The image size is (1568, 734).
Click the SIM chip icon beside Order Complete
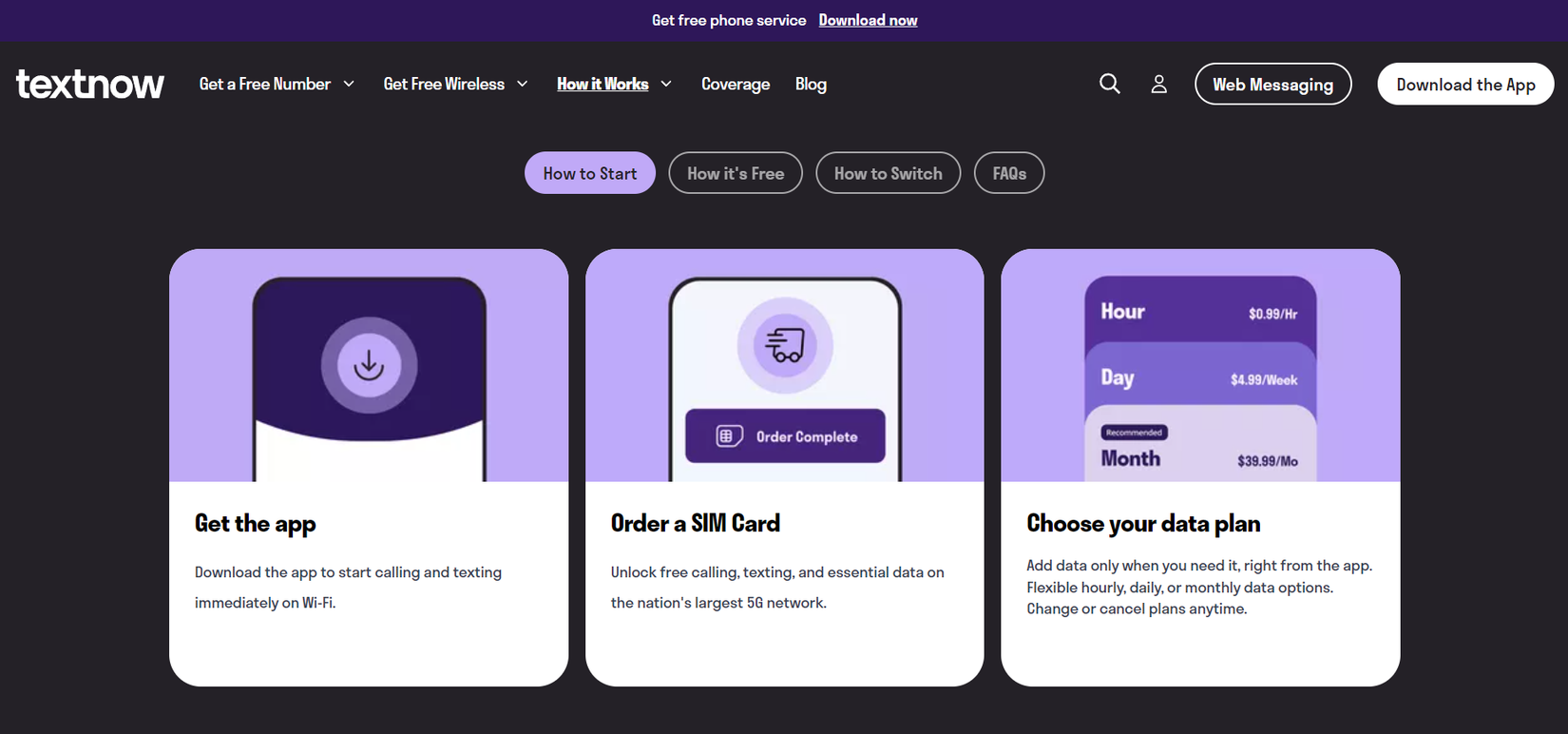[x=729, y=436]
